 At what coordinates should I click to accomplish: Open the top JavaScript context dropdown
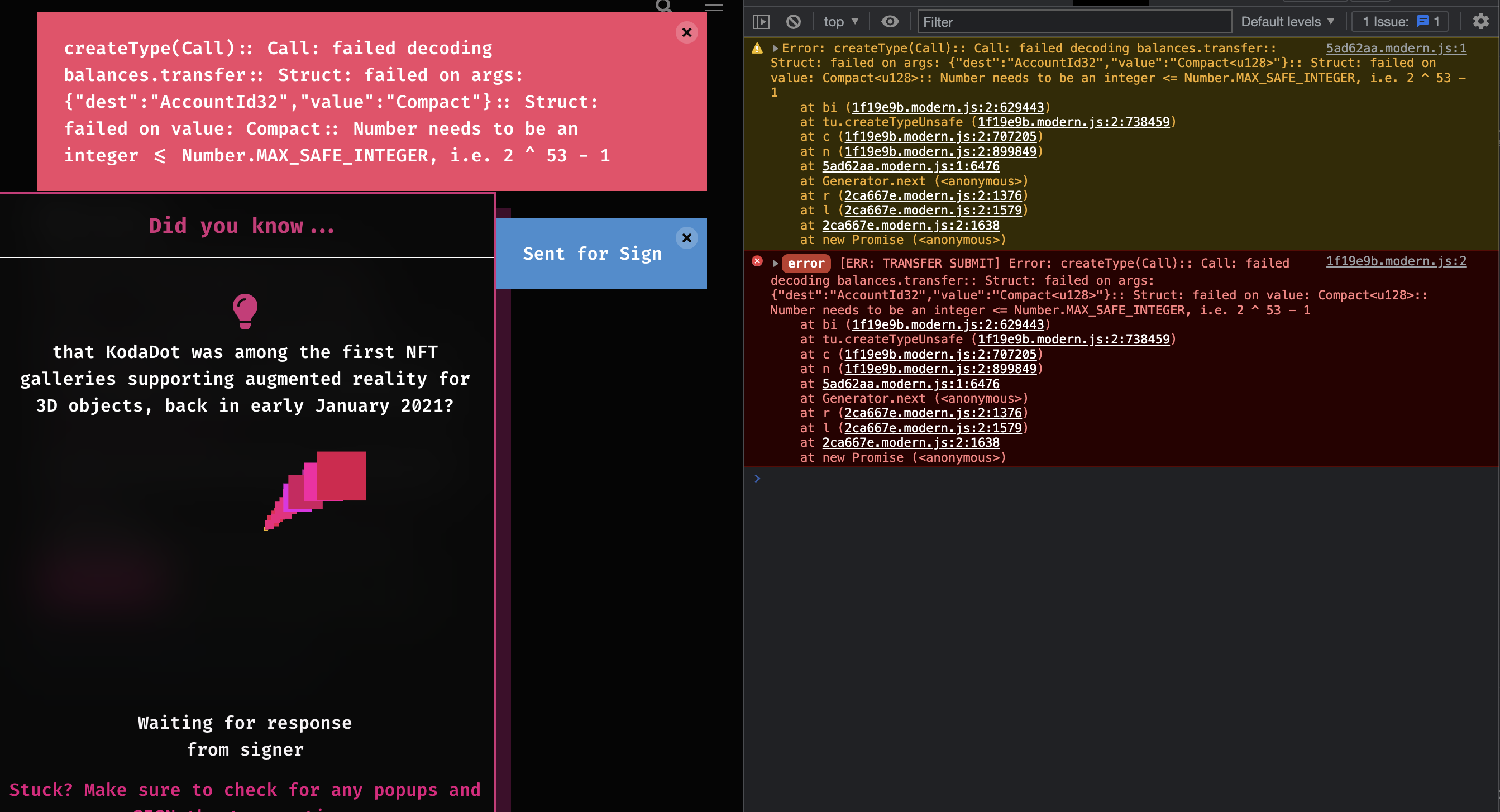841,22
